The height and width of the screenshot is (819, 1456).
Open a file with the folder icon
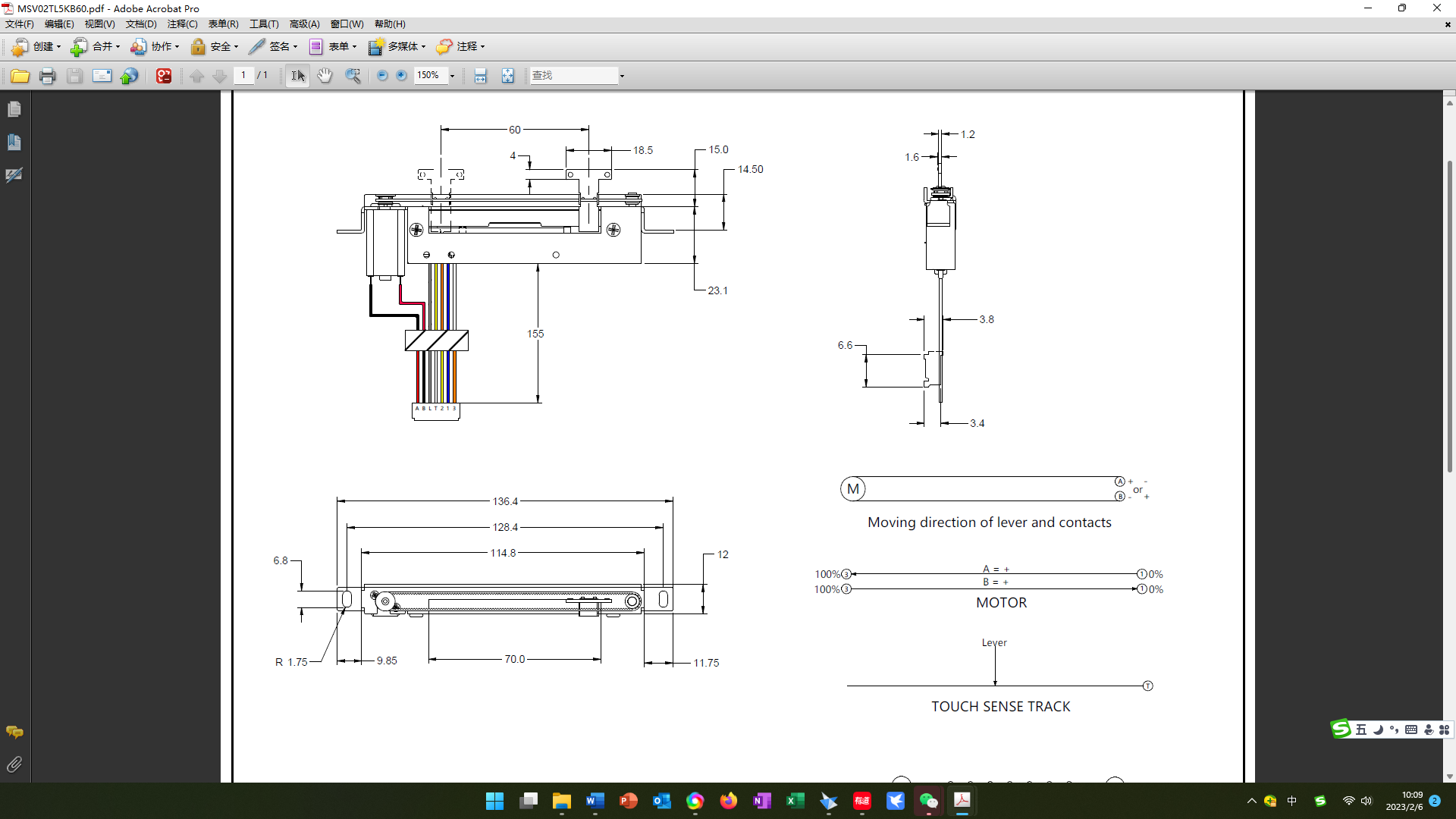pyautogui.click(x=20, y=76)
